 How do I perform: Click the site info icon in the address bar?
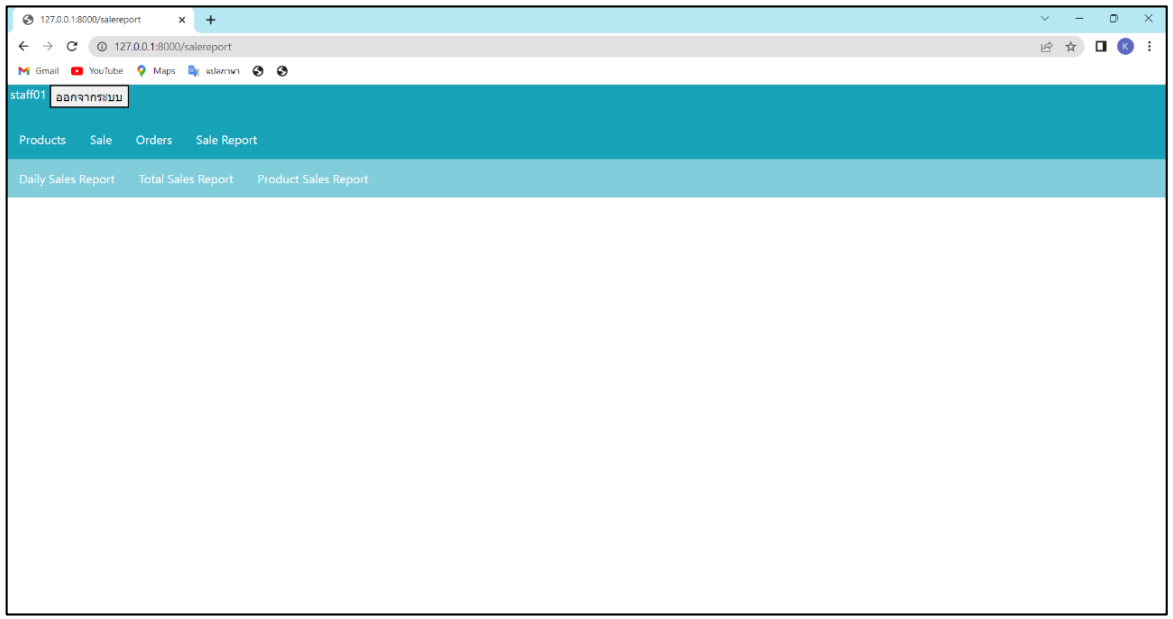coord(101,46)
